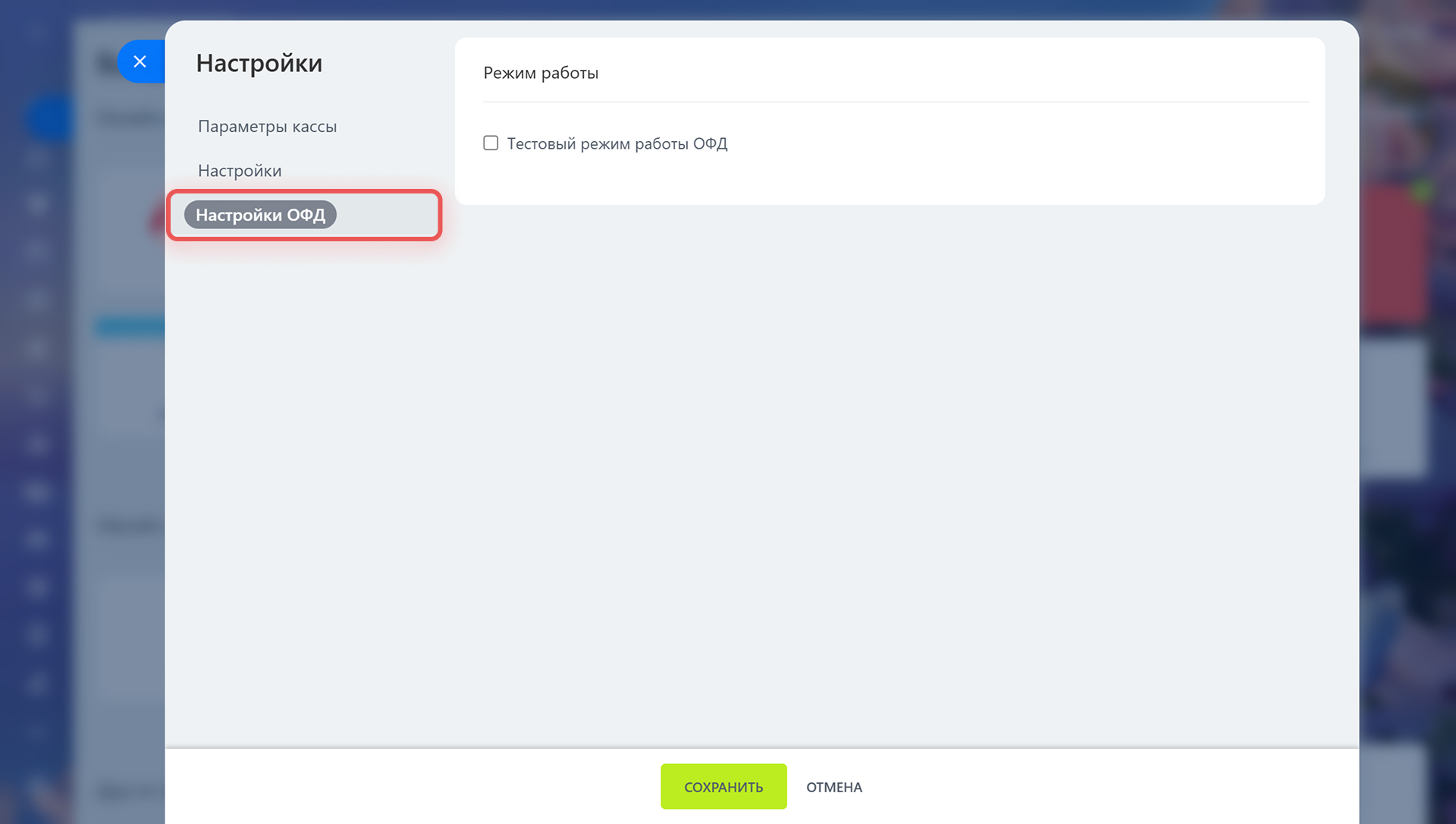The width and height of the screenshot is (1456, 824).
Task: Cancel changes with the Отмена button
Action: pyautogui.click(x=833, y=787)
